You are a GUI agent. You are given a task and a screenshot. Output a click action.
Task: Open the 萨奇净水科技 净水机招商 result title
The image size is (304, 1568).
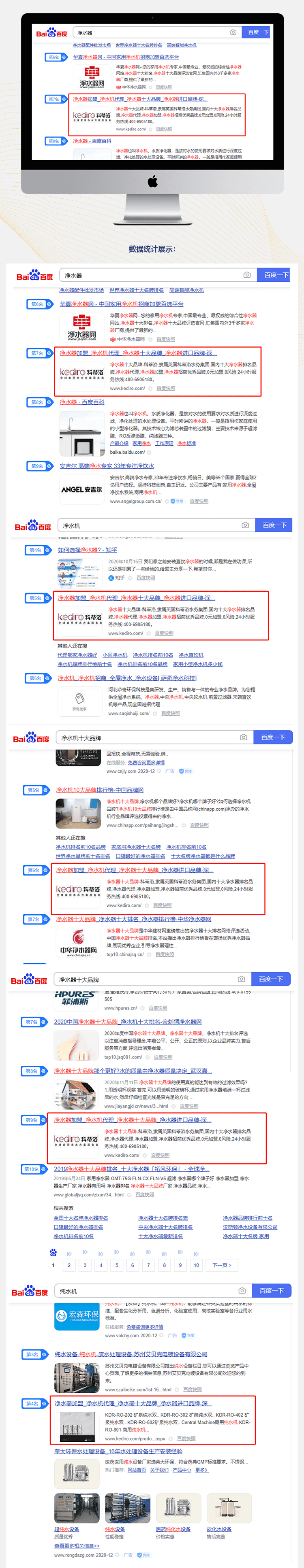click(x=127, y=678)
